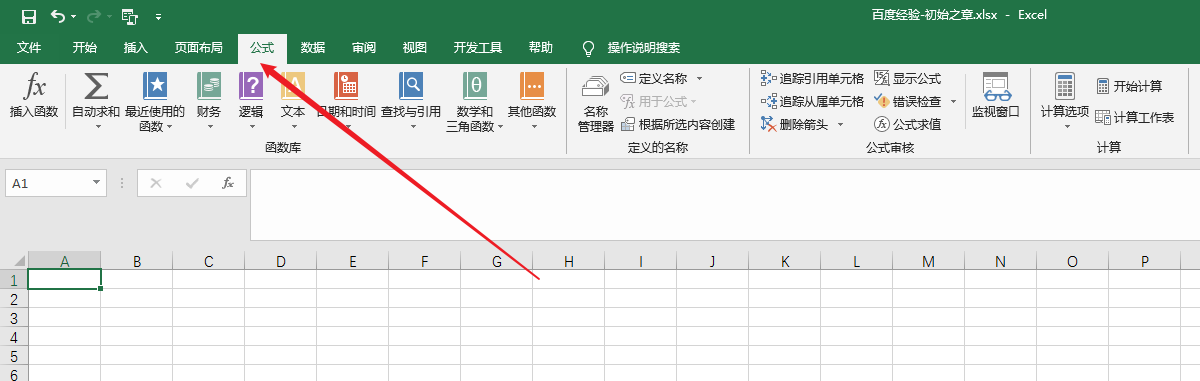The image size is (1200, 381).
Task: Select column header H
Action: click(568, 261)
